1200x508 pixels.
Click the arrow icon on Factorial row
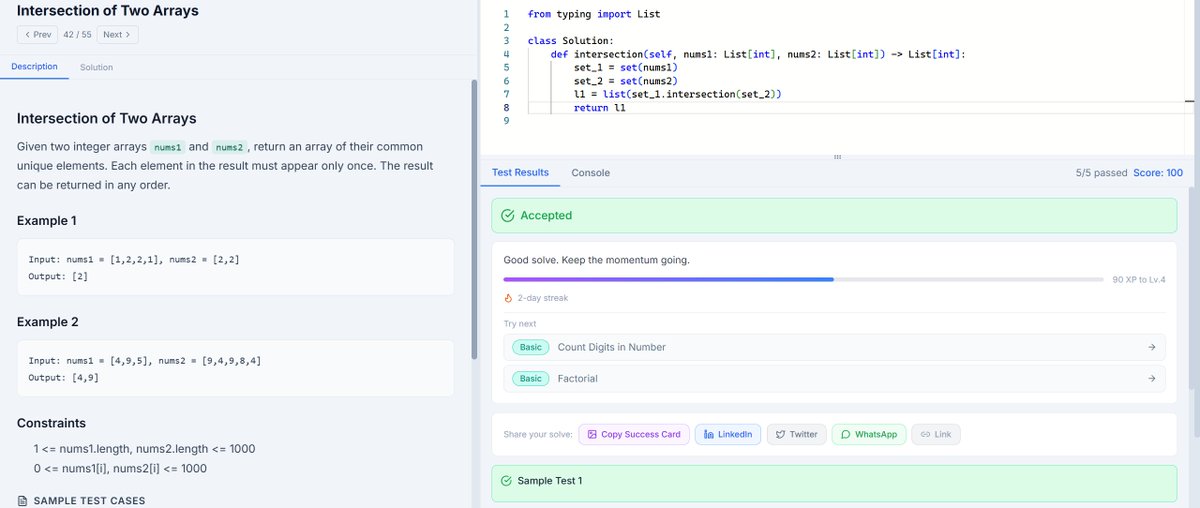tap(1152, 378)
